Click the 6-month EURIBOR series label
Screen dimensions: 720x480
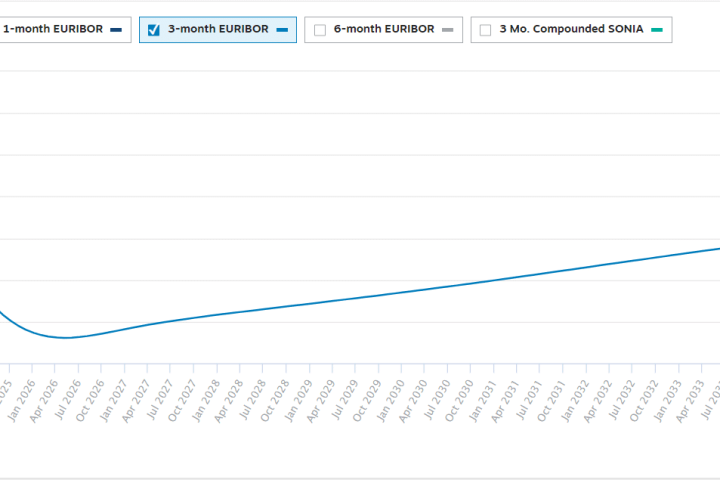click(x=384, y=29)
